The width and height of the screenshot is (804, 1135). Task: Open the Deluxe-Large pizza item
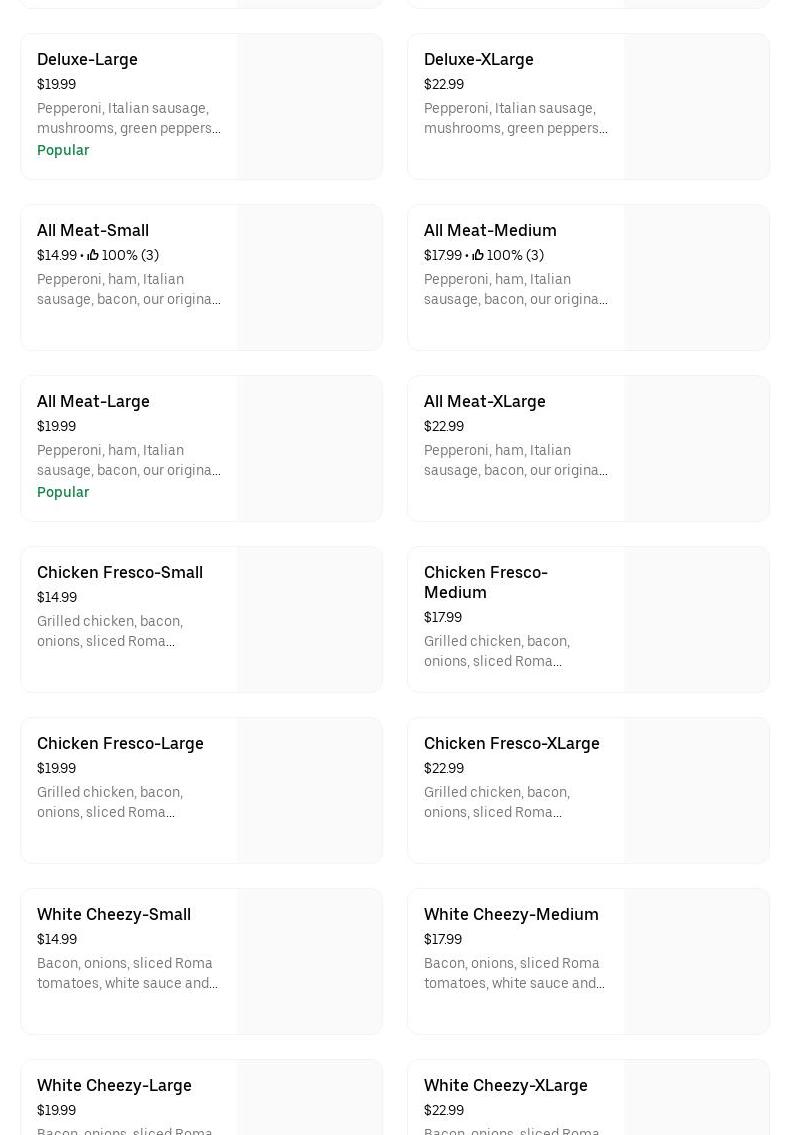point(87,60)
